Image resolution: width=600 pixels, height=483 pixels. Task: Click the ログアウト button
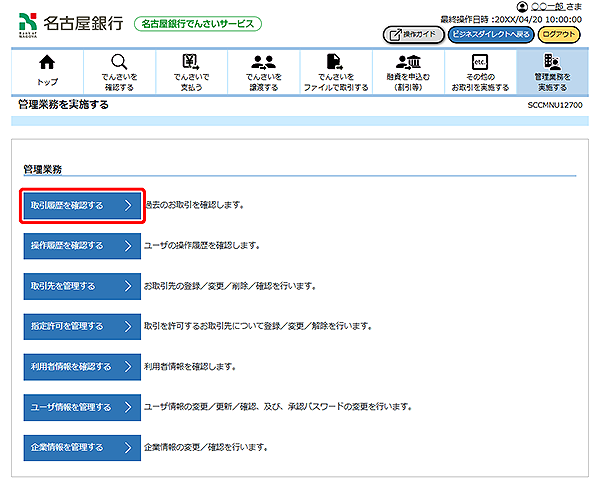[x=558, y=35]
